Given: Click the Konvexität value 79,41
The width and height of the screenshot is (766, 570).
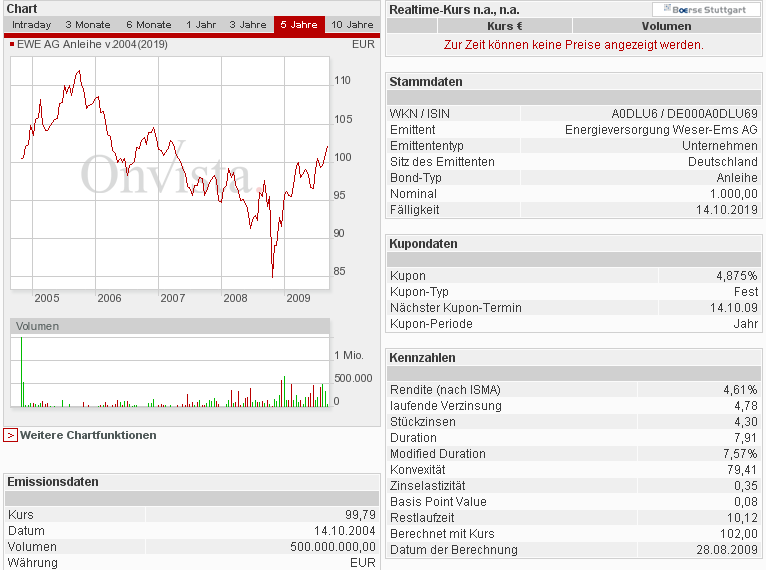Looking at the screenshot, I should pyautogui.click(x=742, y=470).
